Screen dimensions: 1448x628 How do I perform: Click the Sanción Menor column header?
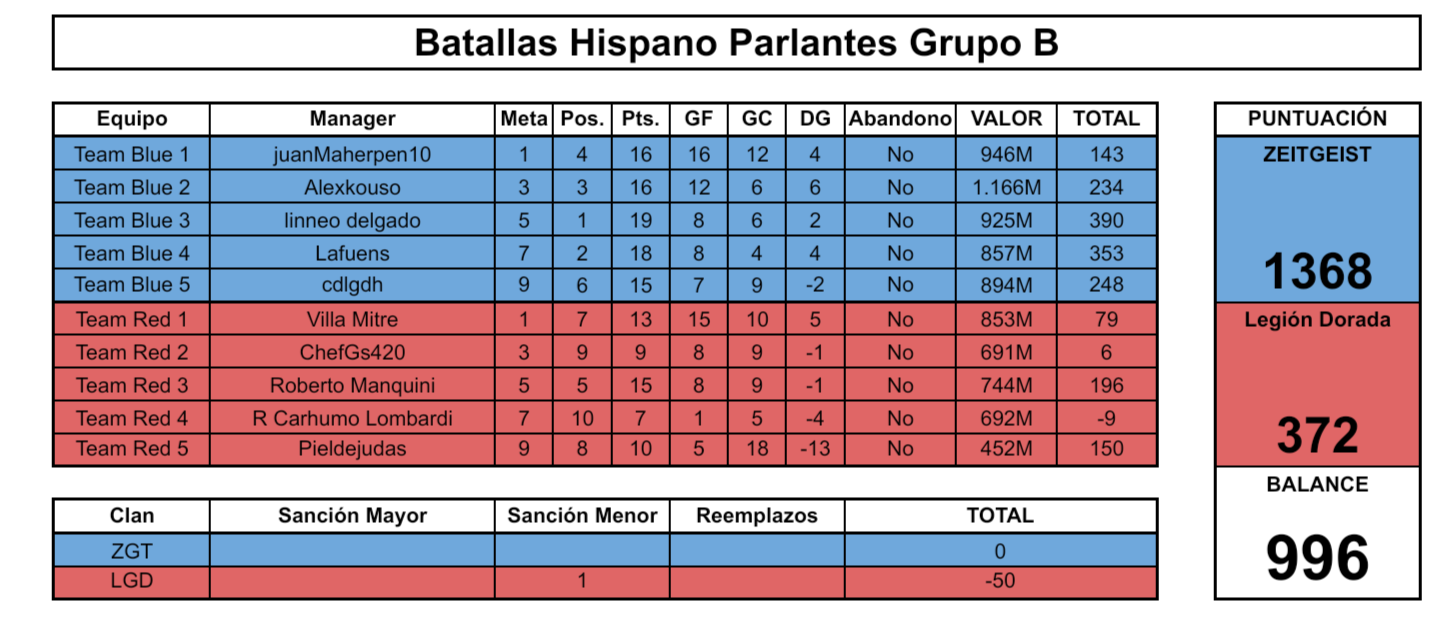click(582, 516)
